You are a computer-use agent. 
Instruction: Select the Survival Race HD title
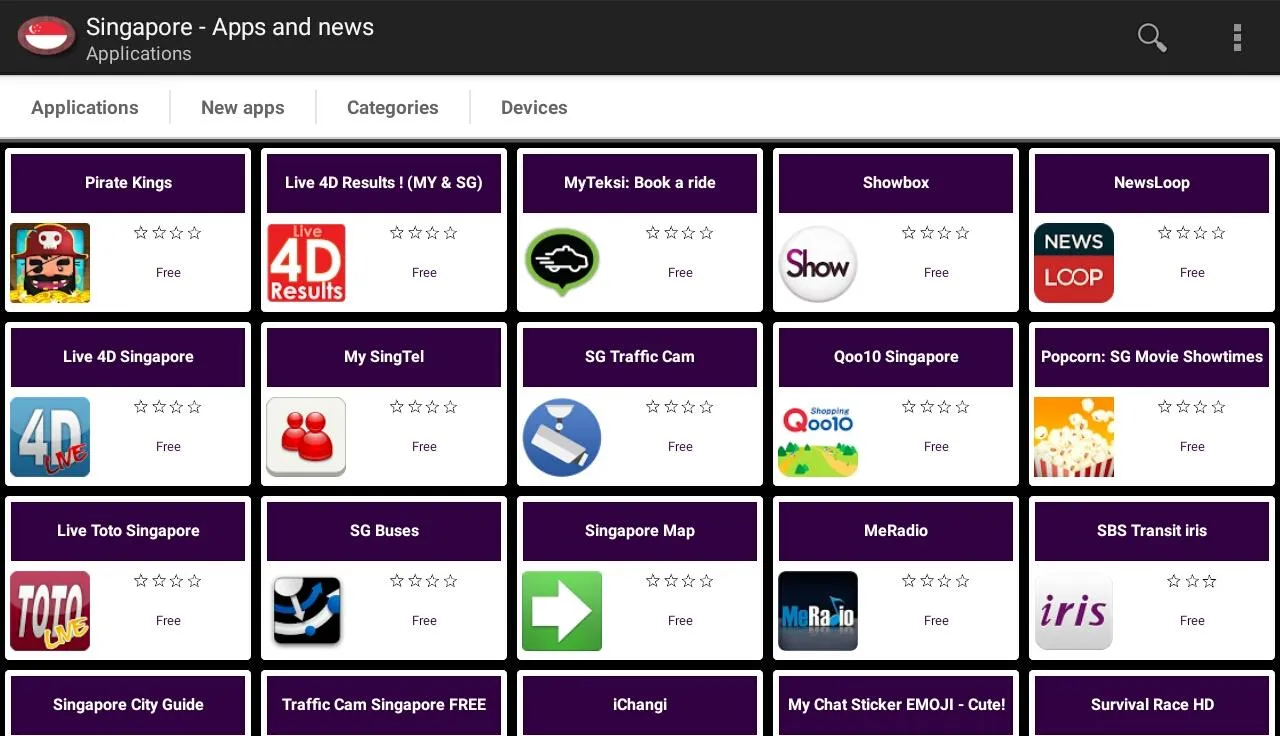pos(1152,704)
